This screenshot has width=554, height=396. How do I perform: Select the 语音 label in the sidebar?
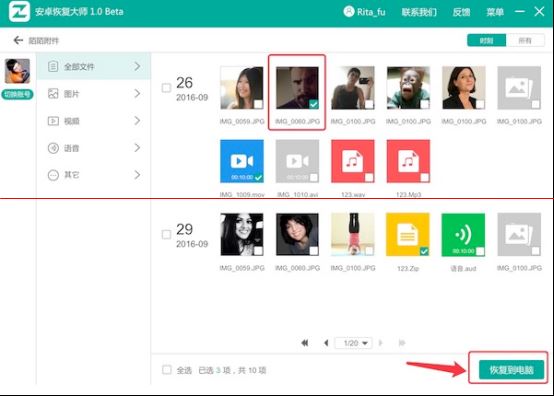(x=72, y=148)
